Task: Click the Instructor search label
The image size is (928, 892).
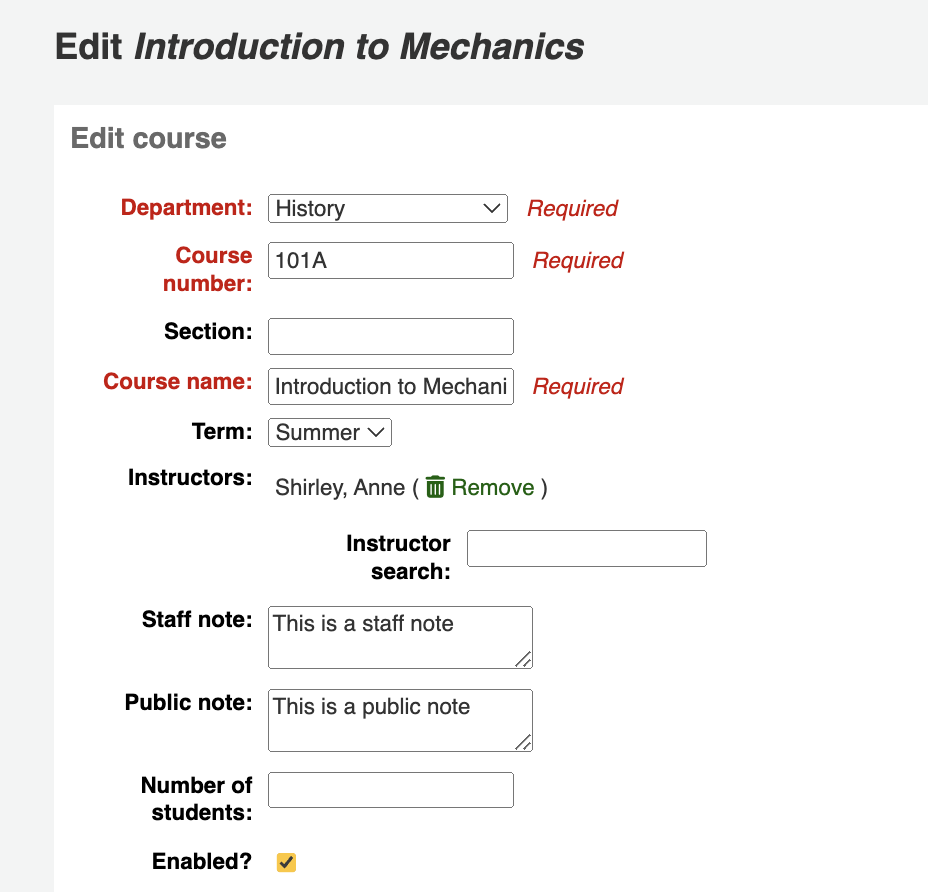Action: point(398,557)
